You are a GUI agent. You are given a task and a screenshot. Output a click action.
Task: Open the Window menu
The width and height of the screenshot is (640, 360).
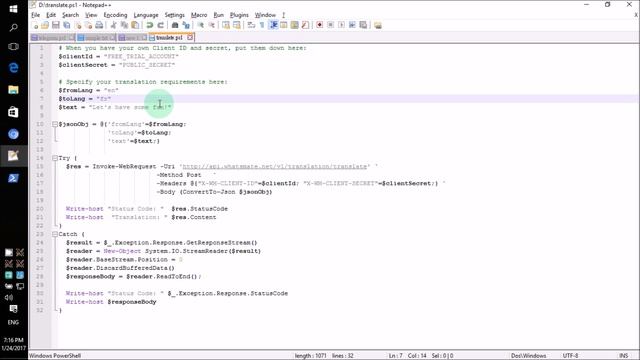pyautogui.click(x=265, y=15)
